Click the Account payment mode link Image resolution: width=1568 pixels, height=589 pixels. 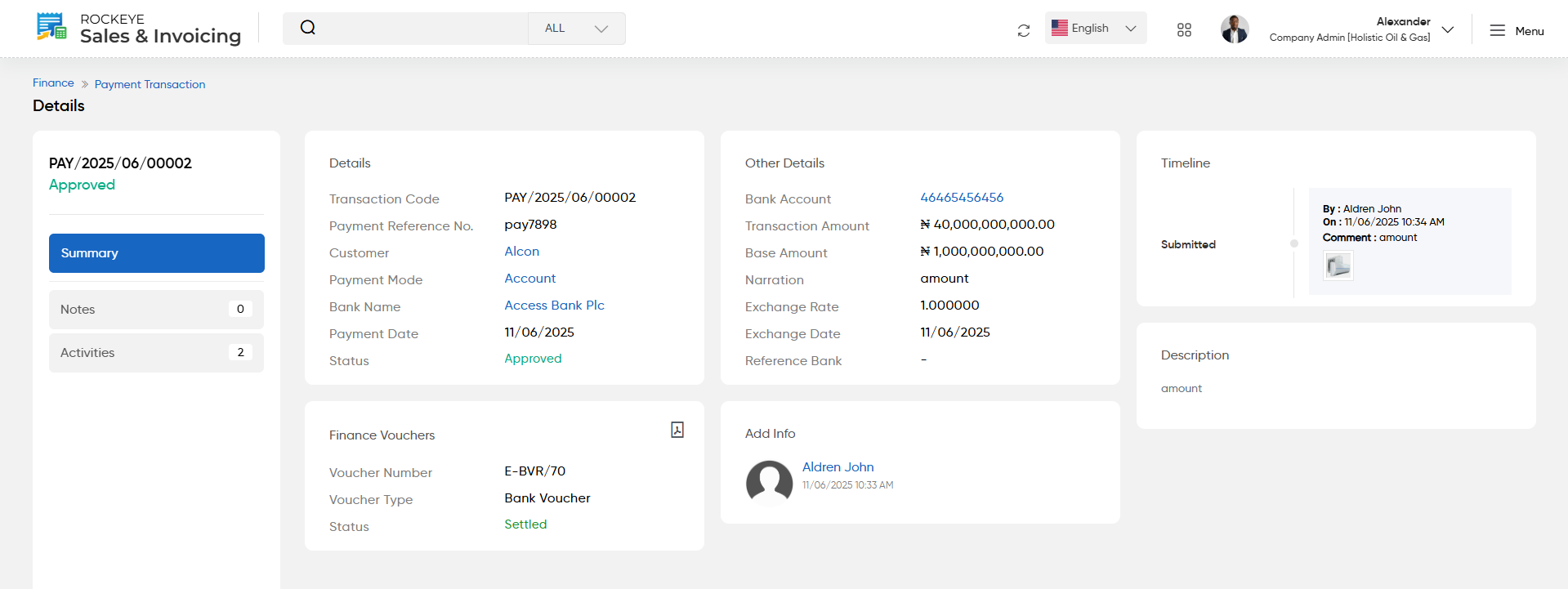tap(530, 279)
